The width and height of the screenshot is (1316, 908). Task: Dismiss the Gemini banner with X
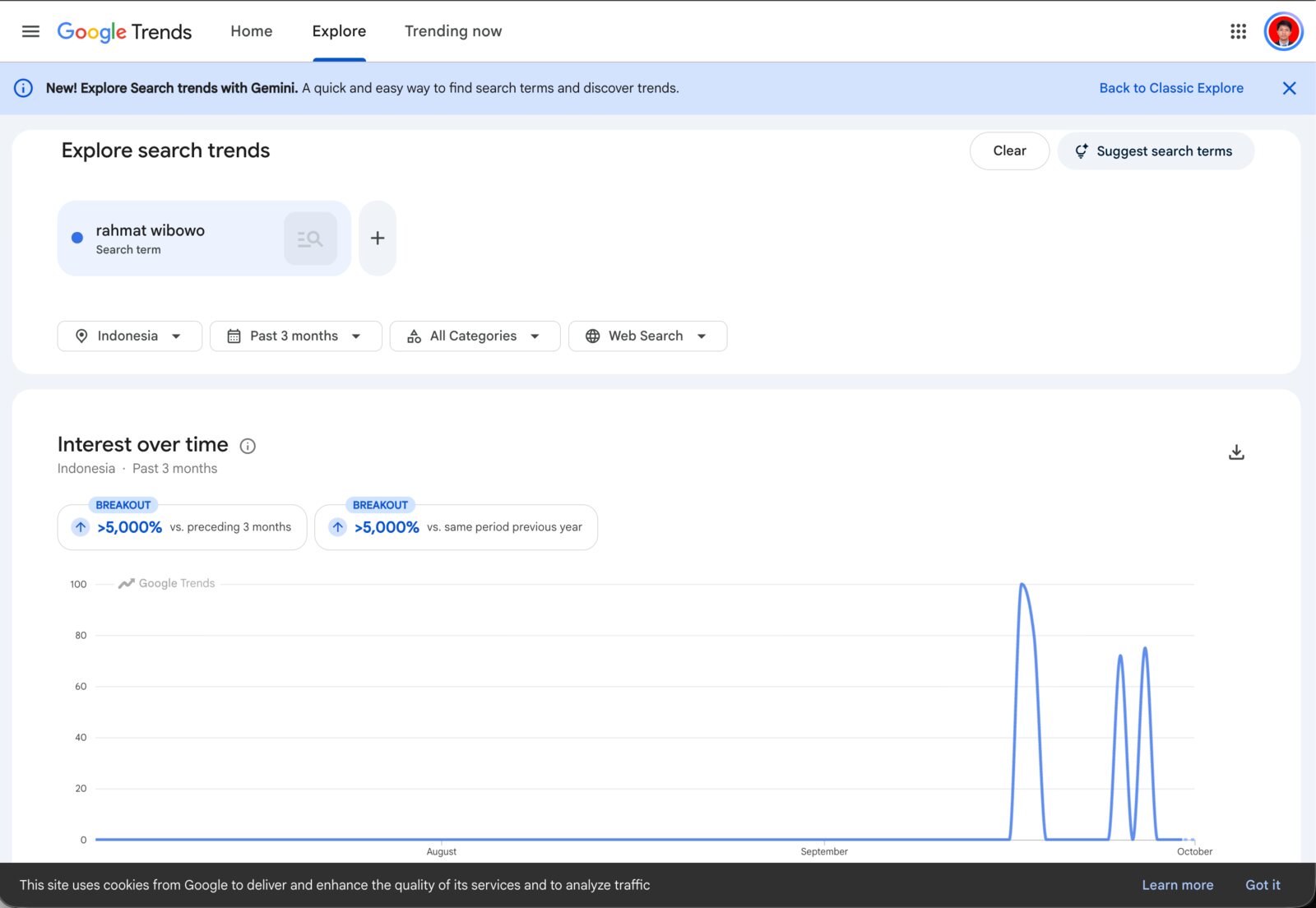[x=1289, y=88]
